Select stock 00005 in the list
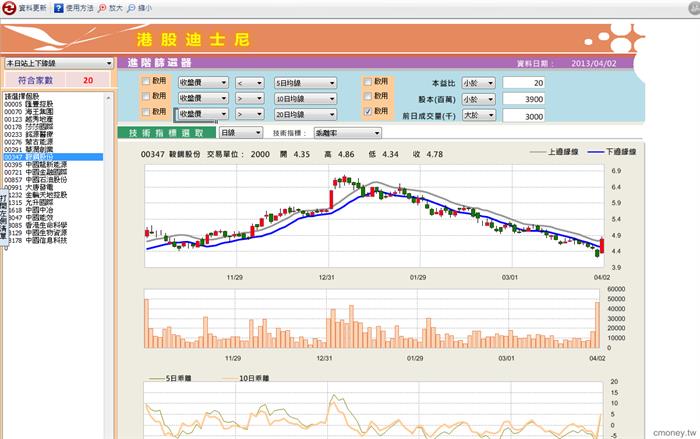700x439 pixels. pyautogui.click(x=30, y=103)
